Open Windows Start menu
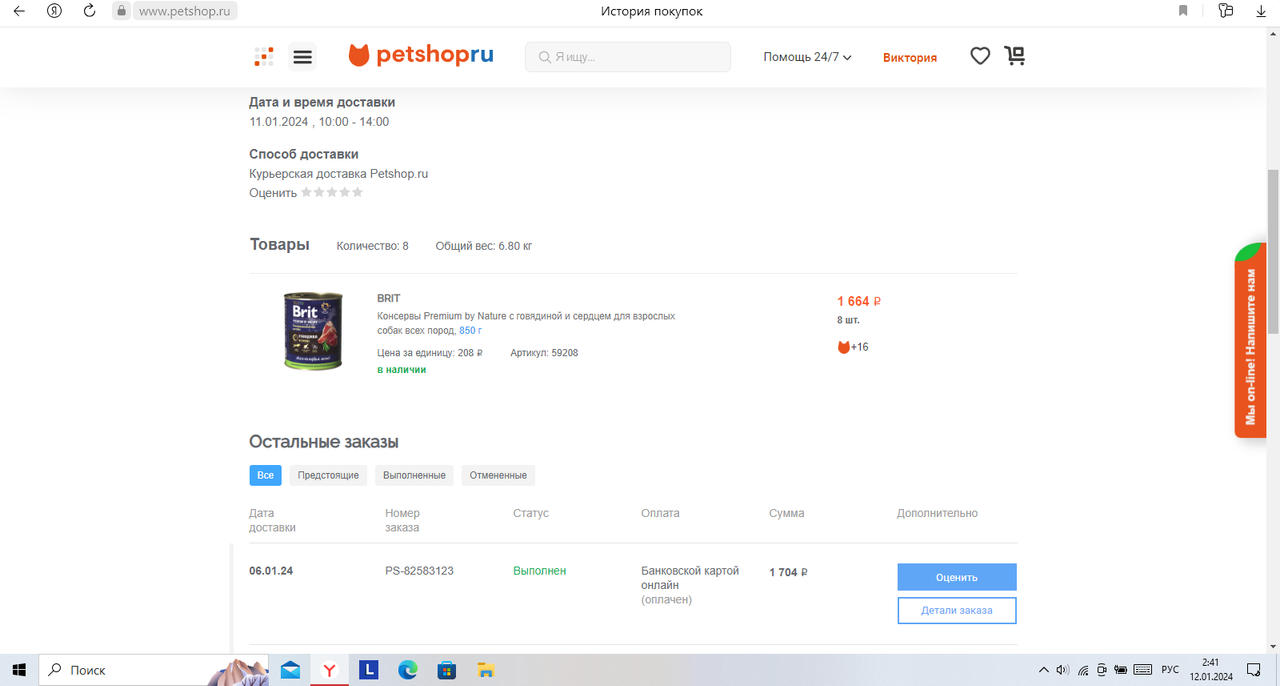 pyautogui.click(x=18, y=669)
